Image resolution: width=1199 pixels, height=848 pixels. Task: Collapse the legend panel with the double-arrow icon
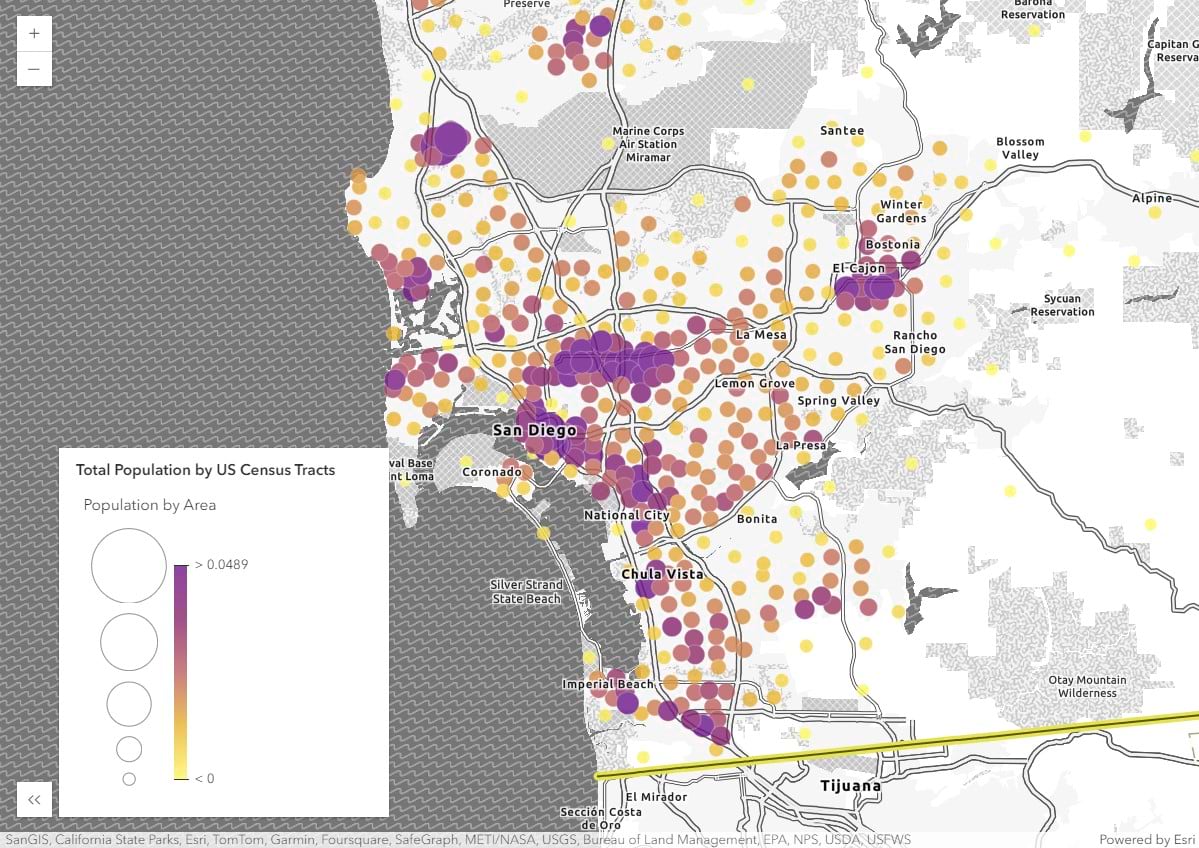tap(33, 799)
